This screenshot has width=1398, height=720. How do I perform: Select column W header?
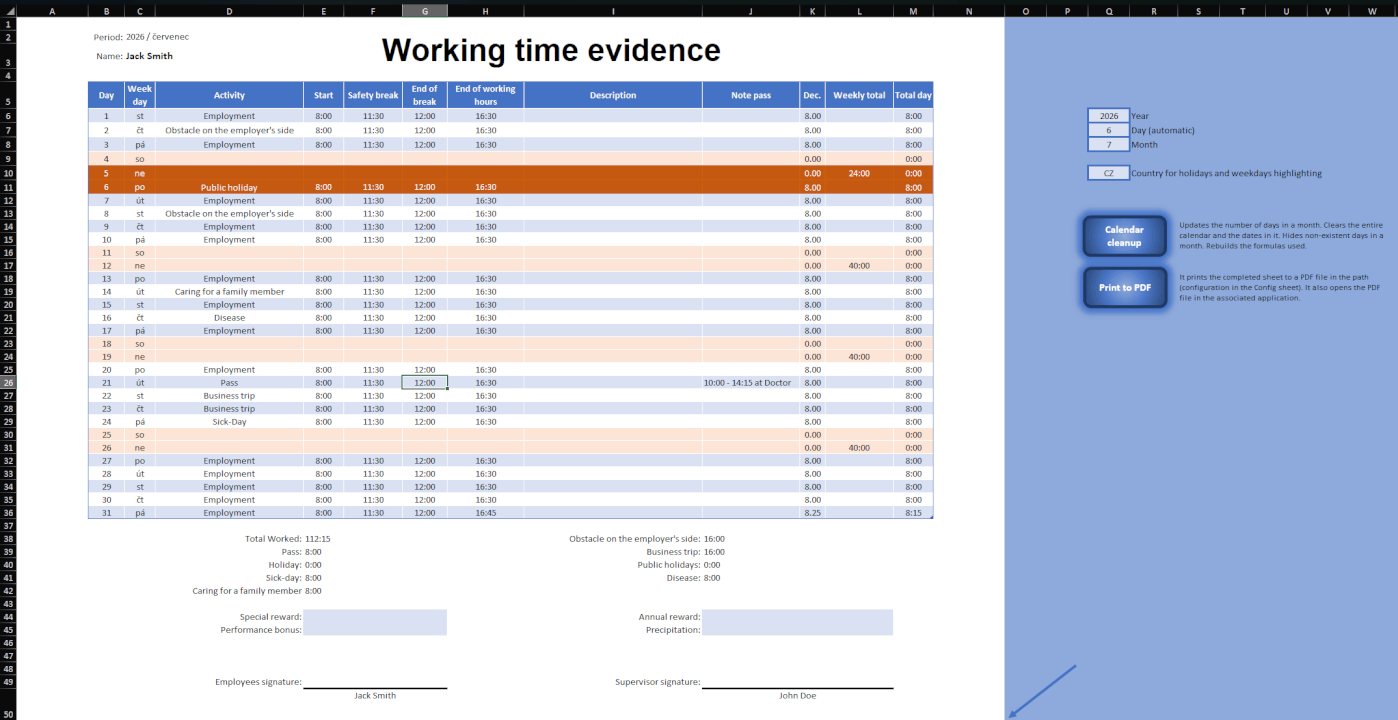[x=1371, y=11]
